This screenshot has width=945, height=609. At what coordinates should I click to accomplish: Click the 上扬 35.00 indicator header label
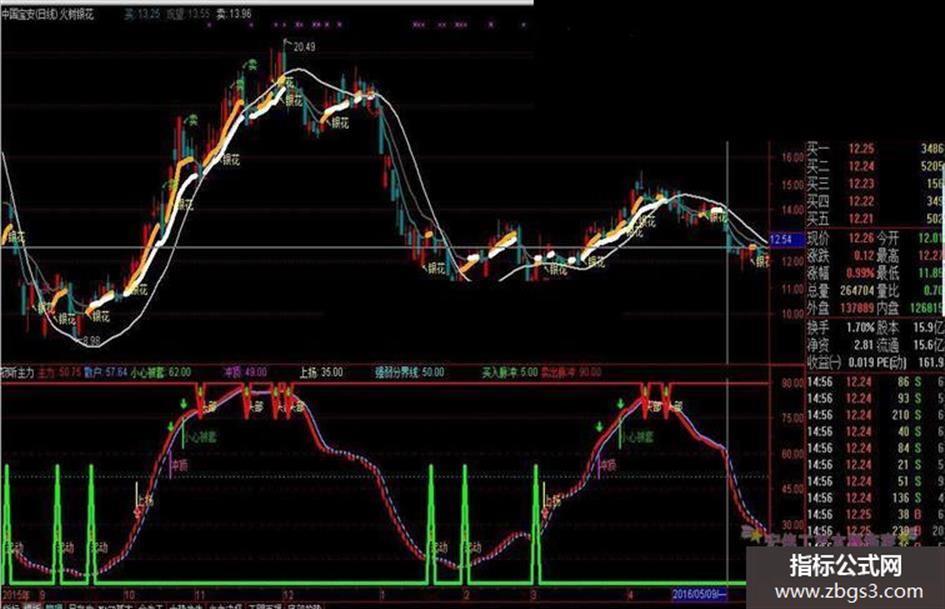(x=321, y=373)
